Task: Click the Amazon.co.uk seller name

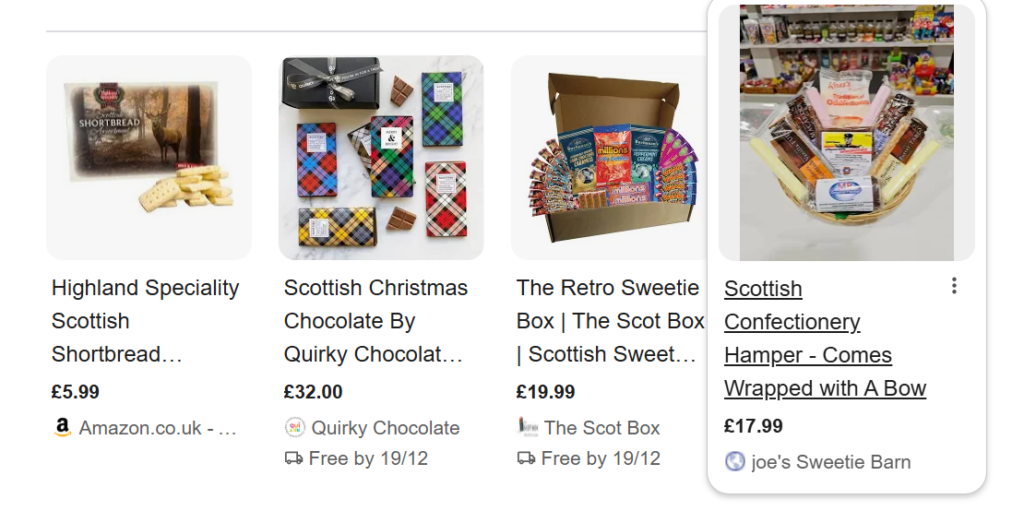Action: coord(157,428)
